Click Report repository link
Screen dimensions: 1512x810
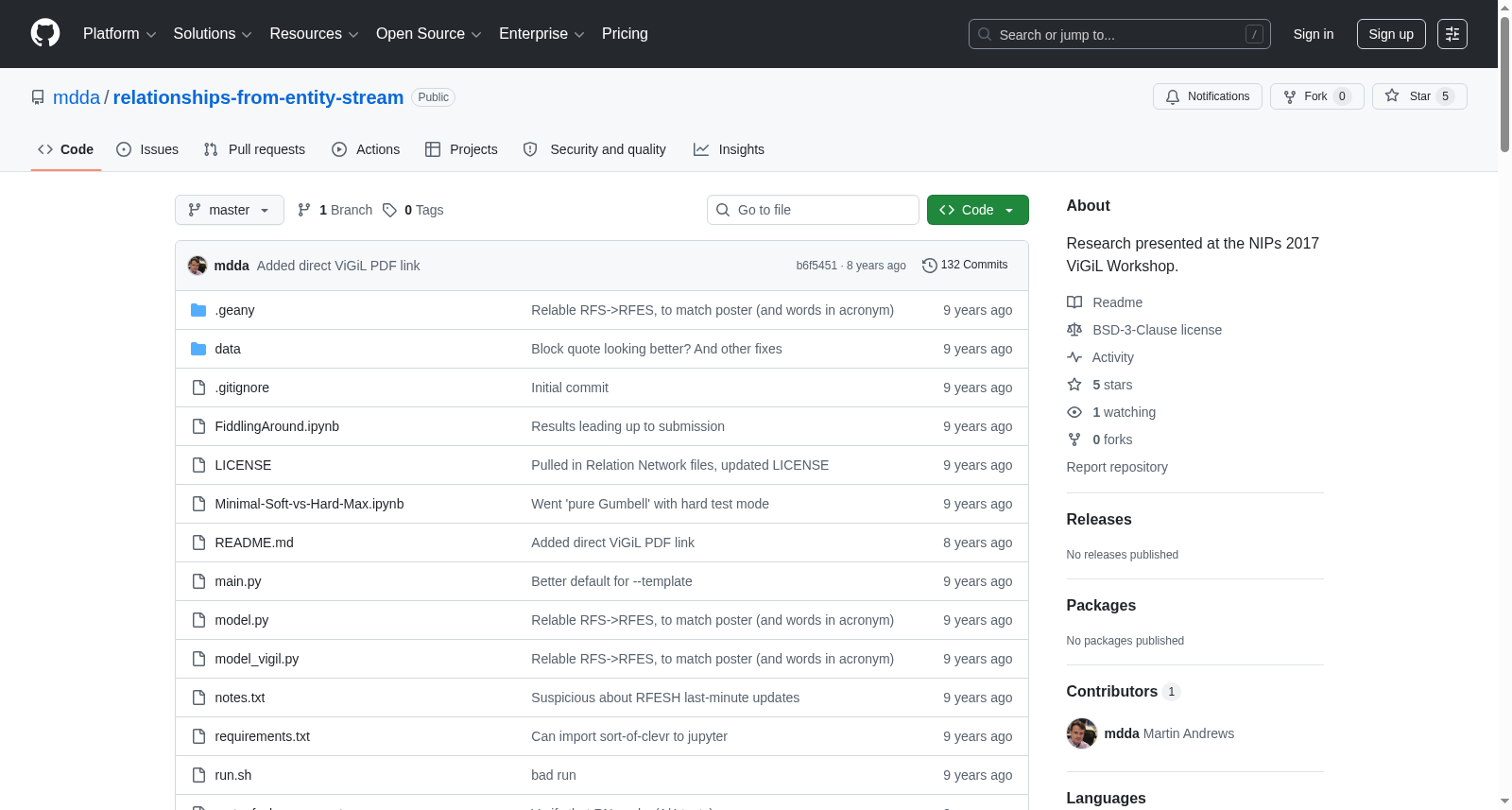(x=1117, y=467)
